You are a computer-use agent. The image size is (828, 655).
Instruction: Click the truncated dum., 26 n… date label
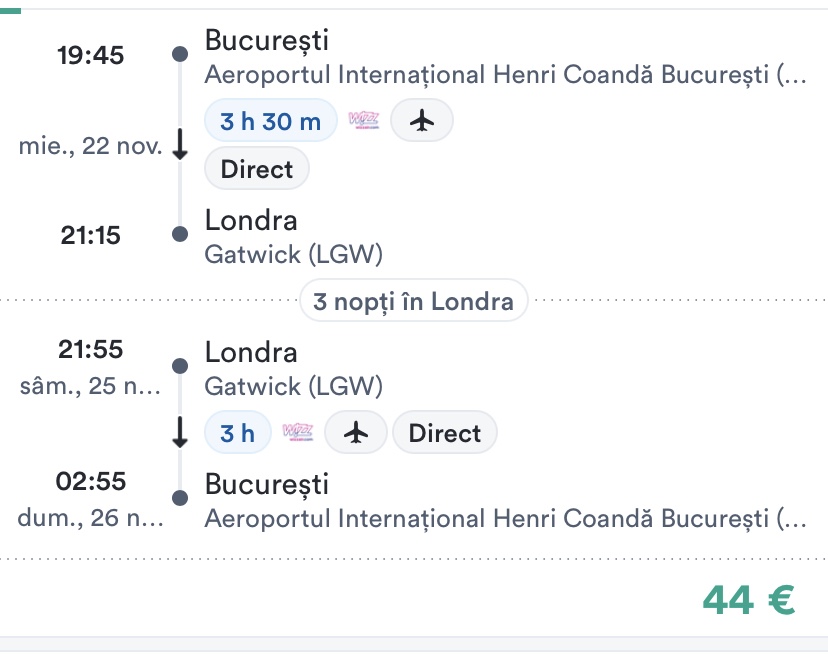90,519
